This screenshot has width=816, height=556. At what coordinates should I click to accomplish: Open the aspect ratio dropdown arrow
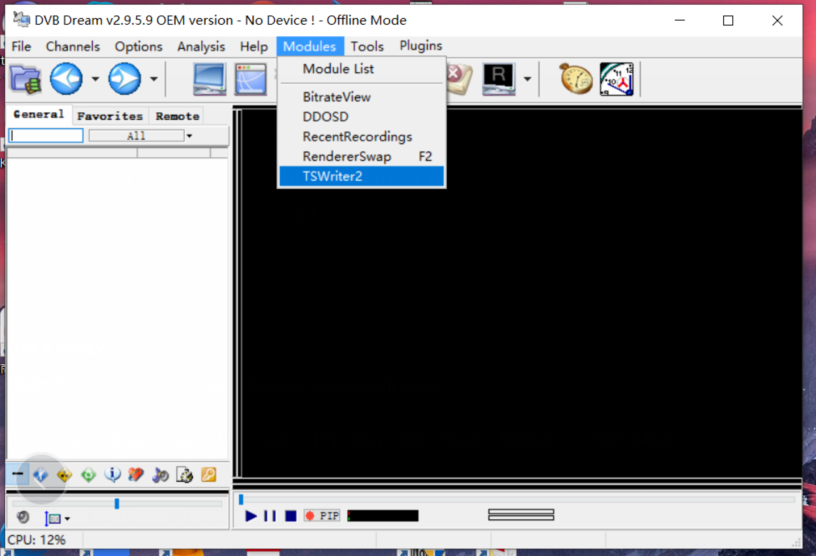click(x=67, y=519)
